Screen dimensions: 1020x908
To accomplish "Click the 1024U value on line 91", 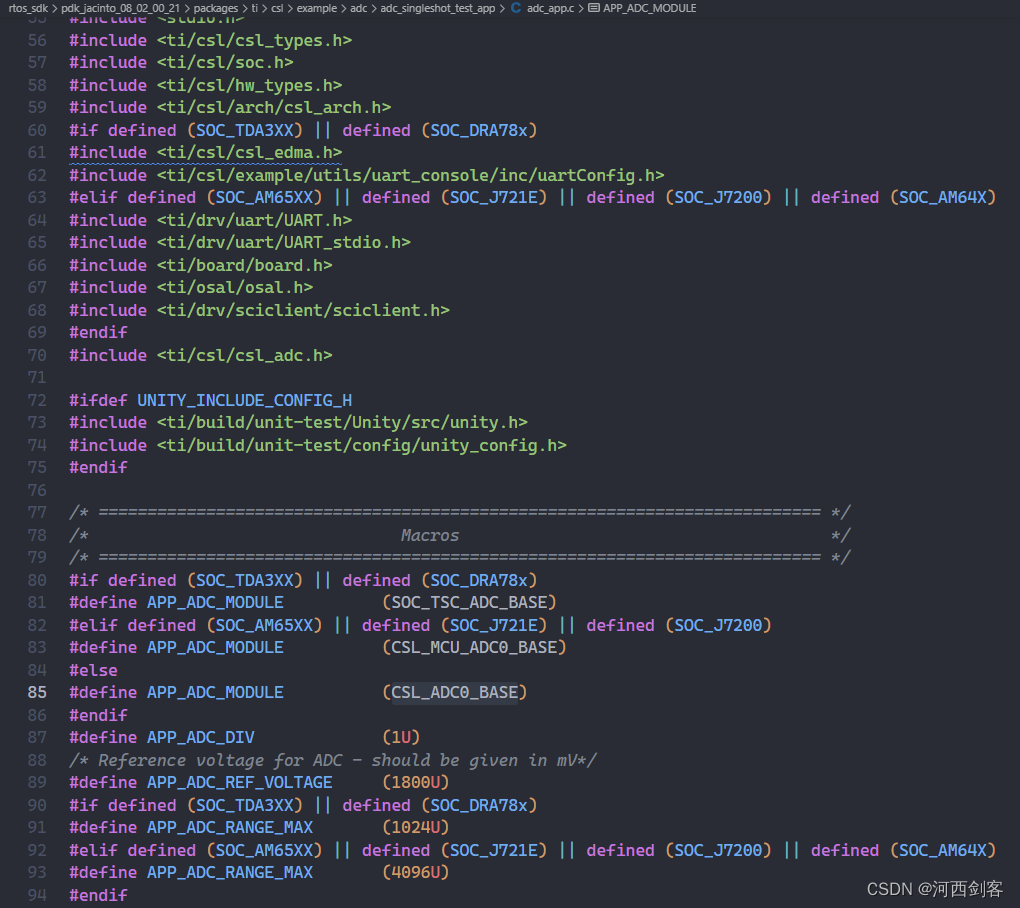I will coord(416,827).
